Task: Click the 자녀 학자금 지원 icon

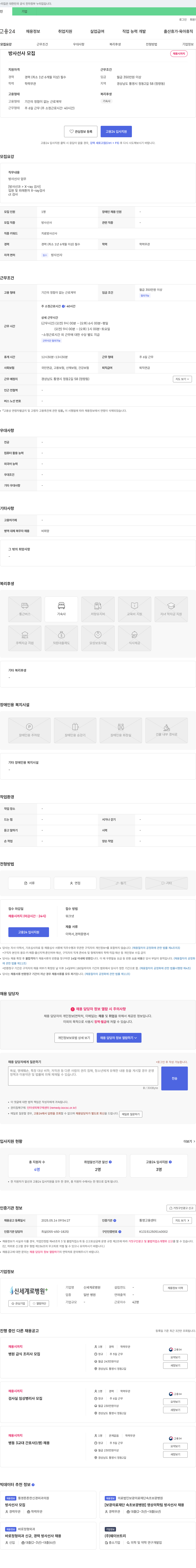Action: pos(171,609)
